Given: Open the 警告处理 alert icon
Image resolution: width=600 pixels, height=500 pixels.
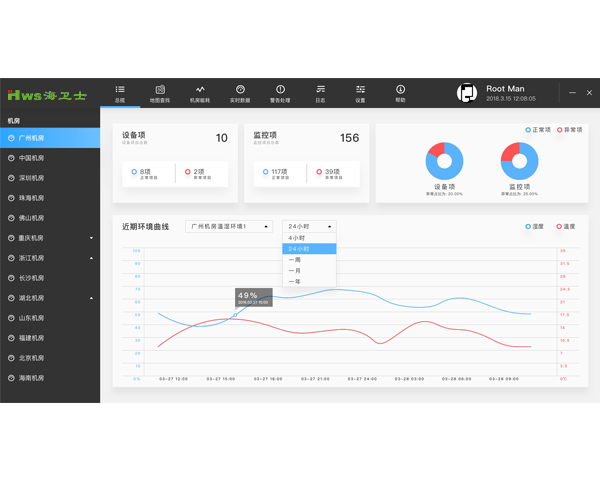Looking at the screenshot, I should (x=280, y=89).
